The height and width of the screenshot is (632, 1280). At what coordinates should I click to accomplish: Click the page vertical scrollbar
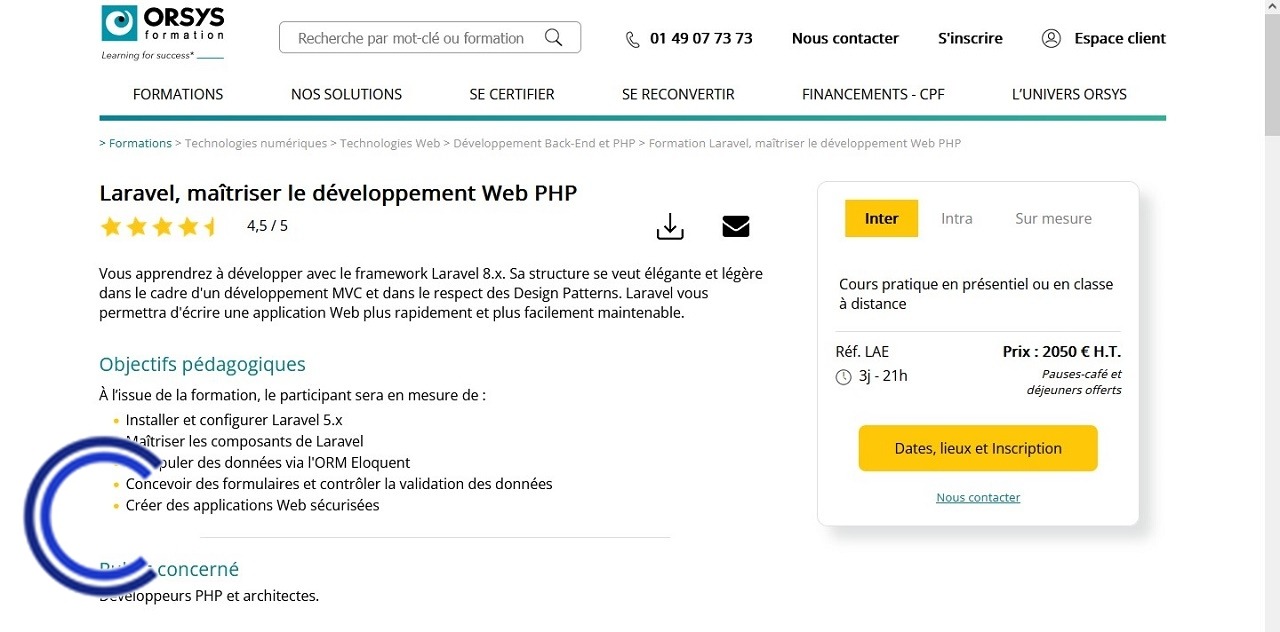pyautogui.click(x=1272, y=316)
